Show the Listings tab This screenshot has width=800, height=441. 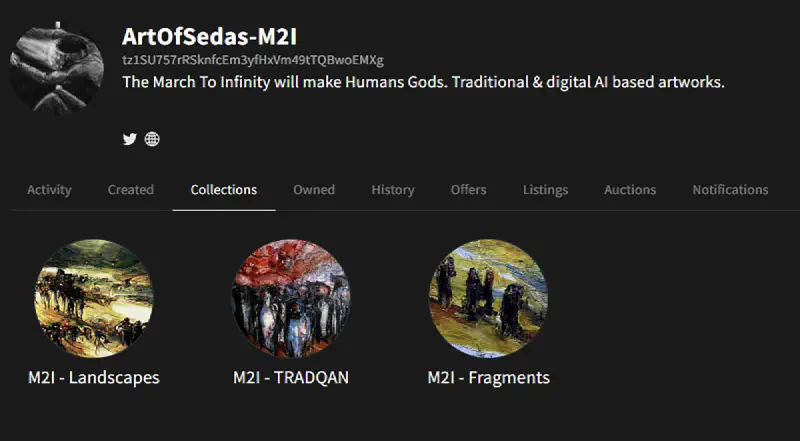tap(545, 190)
